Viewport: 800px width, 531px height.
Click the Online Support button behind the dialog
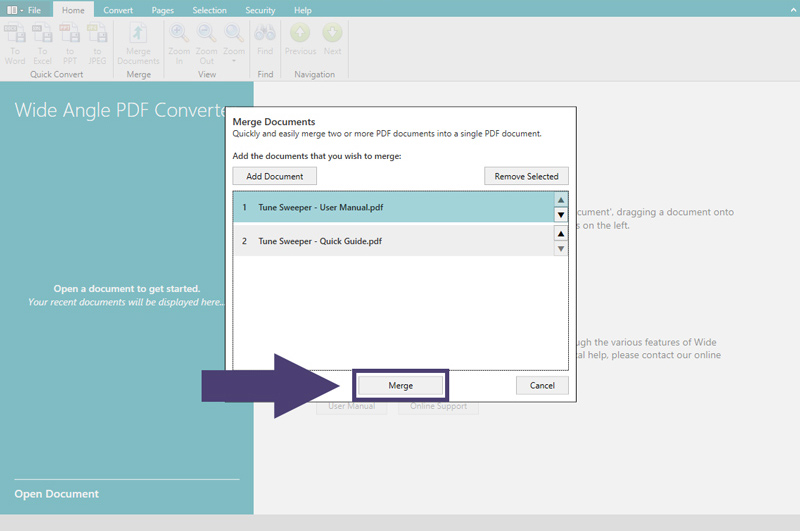[x=438, y=407]
